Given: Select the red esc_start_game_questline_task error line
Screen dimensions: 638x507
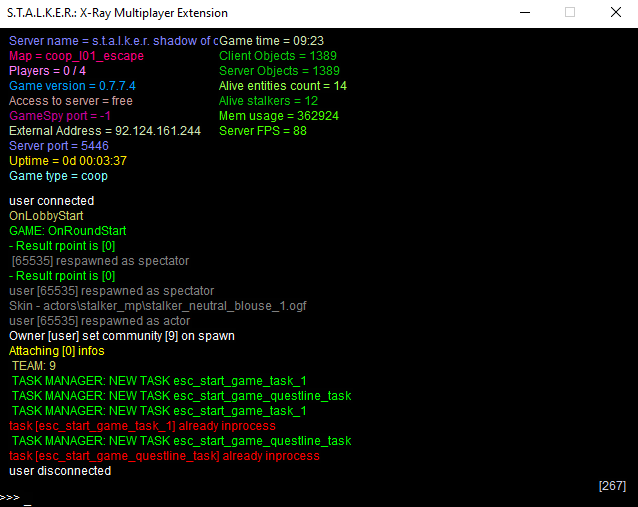Looking at the screenshot, I should [x=164, y=456].
